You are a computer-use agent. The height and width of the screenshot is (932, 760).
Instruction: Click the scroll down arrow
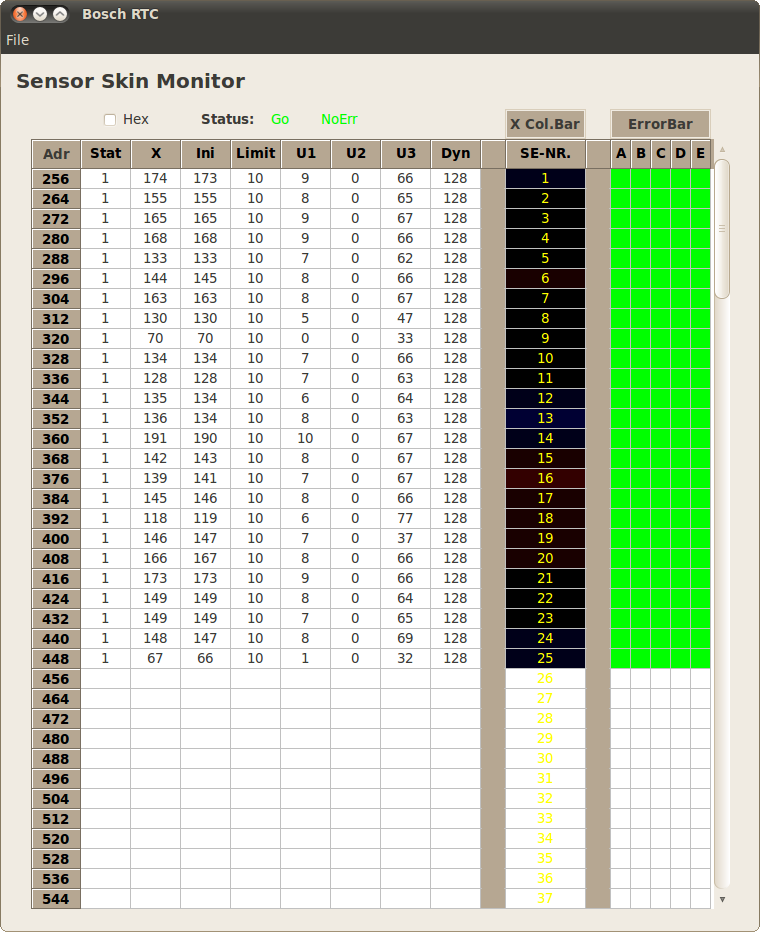(722, 899)
